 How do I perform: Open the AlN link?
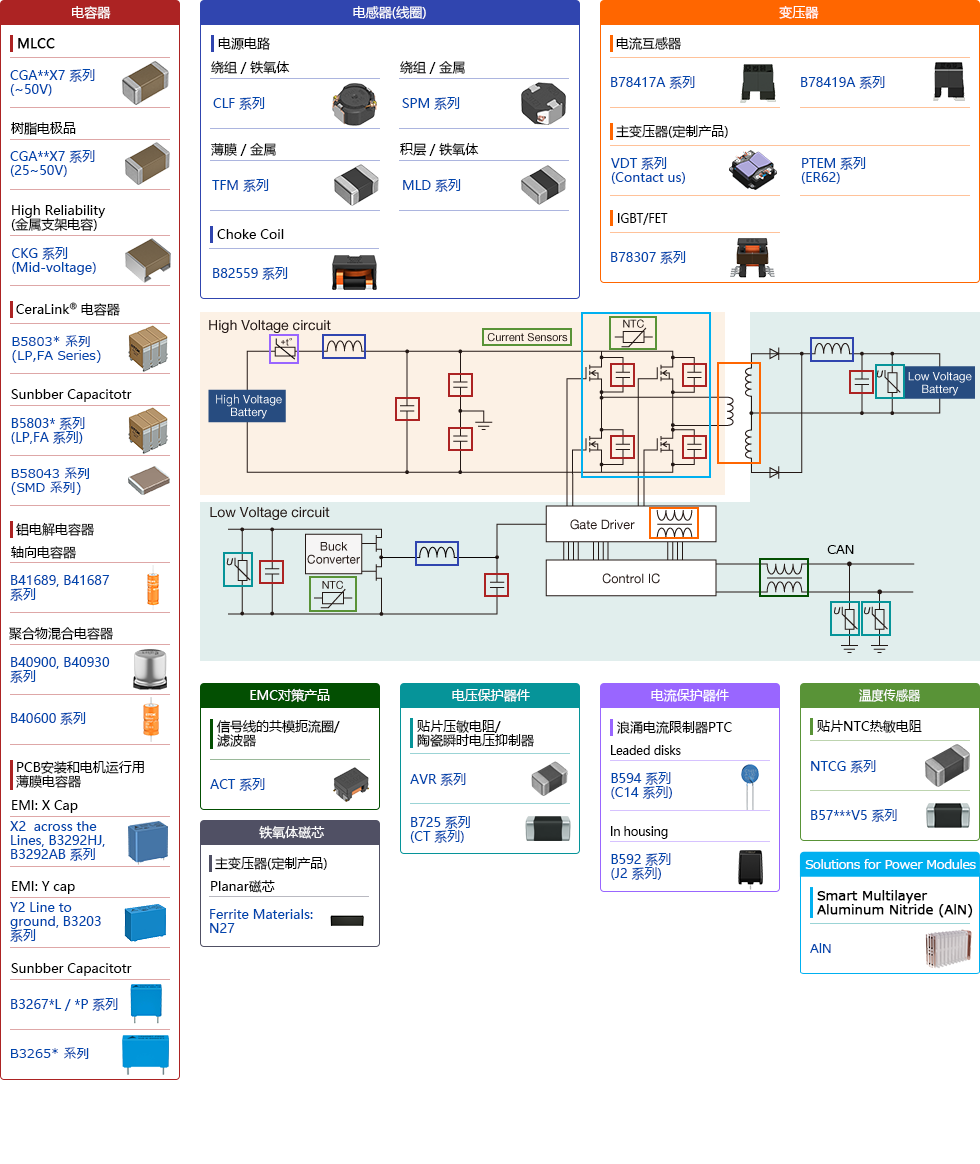tap(820, 949)
